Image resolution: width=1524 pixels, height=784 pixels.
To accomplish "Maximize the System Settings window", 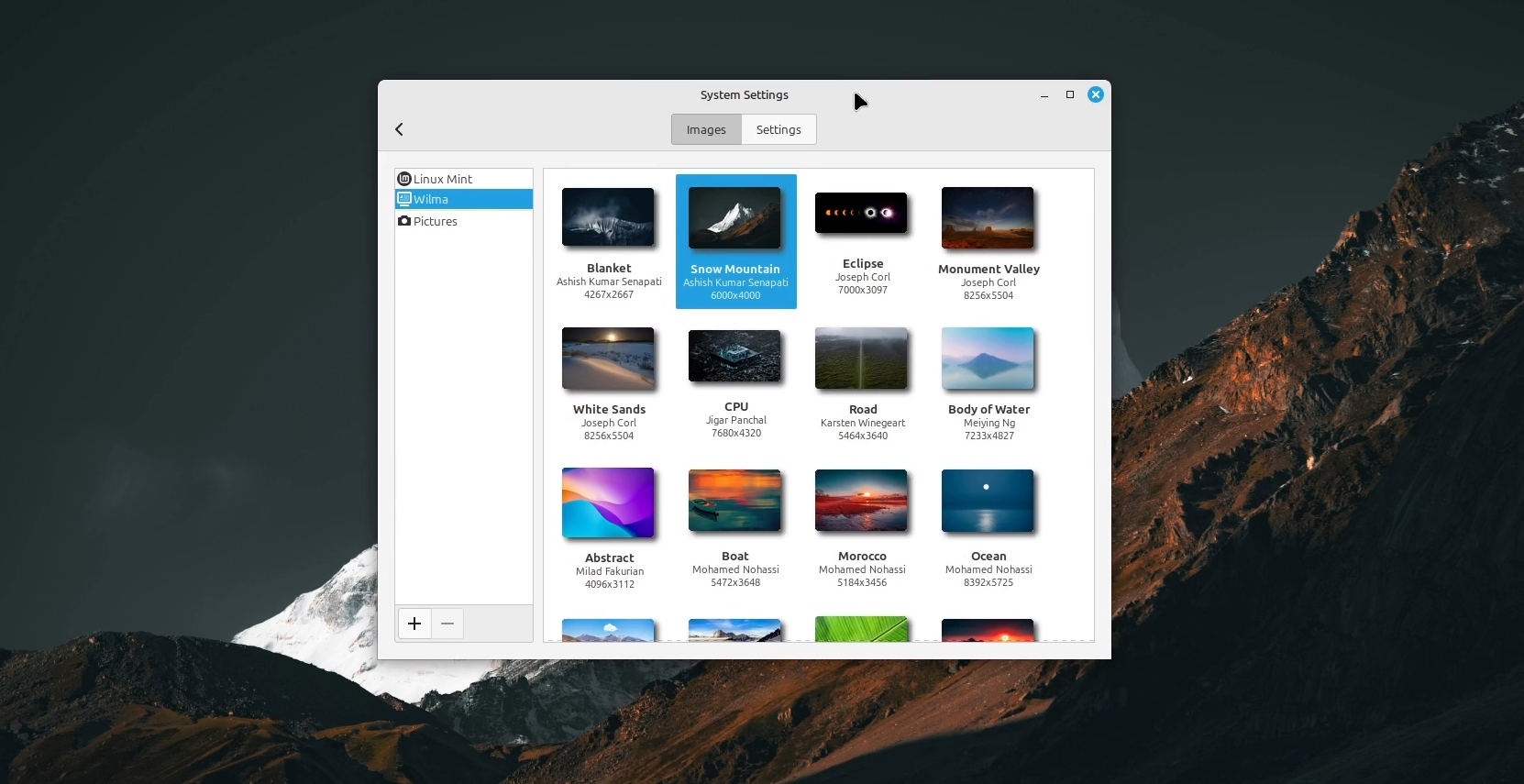I will coord(1070,94).
